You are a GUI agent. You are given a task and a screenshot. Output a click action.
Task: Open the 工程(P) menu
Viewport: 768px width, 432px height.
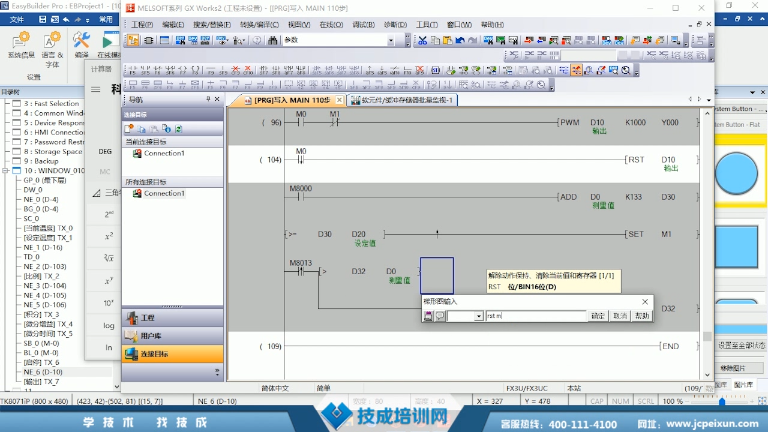(x=142, y=24)
